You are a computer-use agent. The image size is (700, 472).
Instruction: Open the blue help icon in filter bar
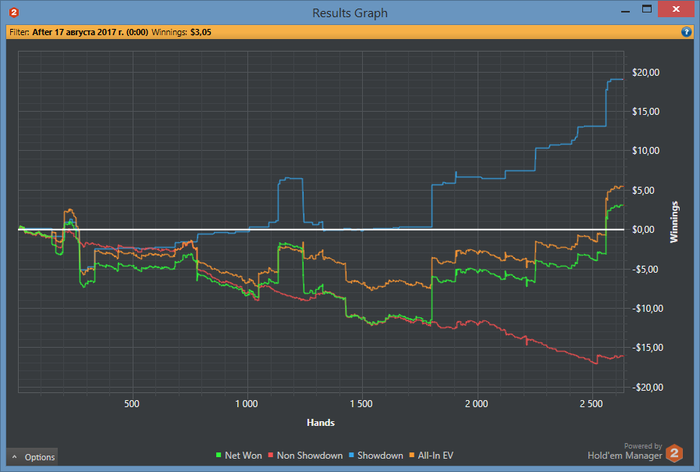click(686, 32)
